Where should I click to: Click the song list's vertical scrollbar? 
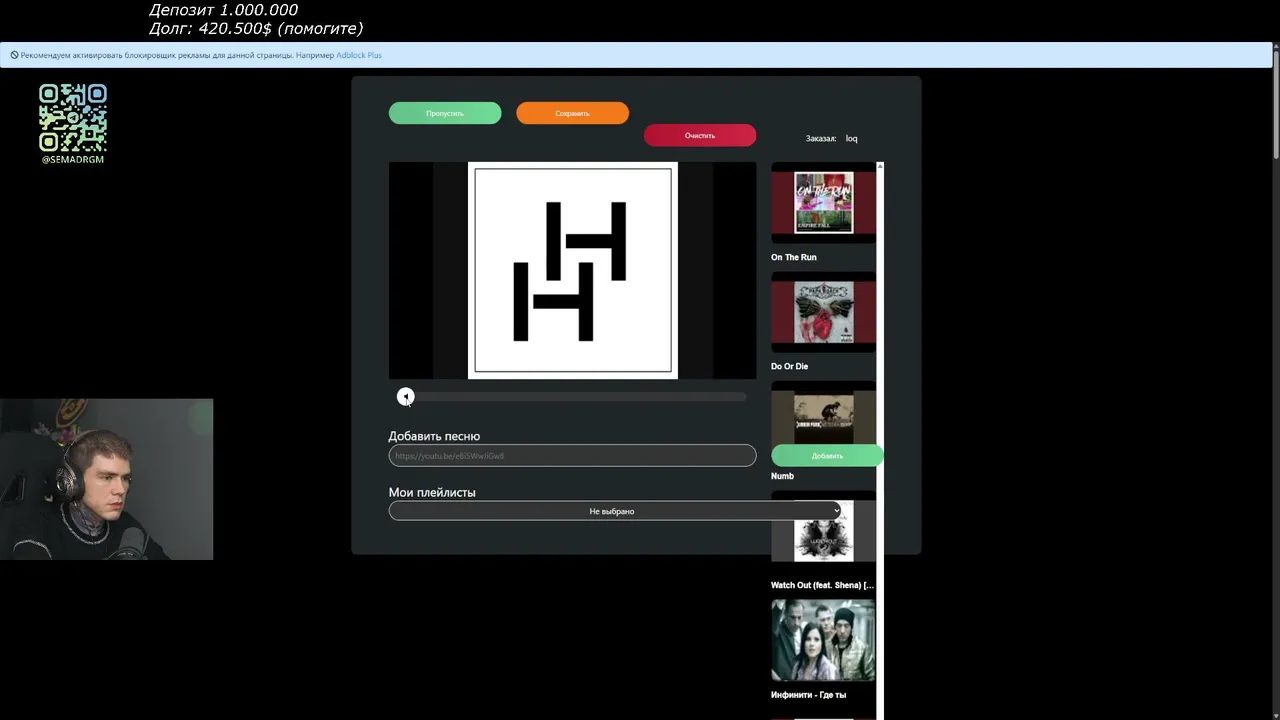click(880, 440)
